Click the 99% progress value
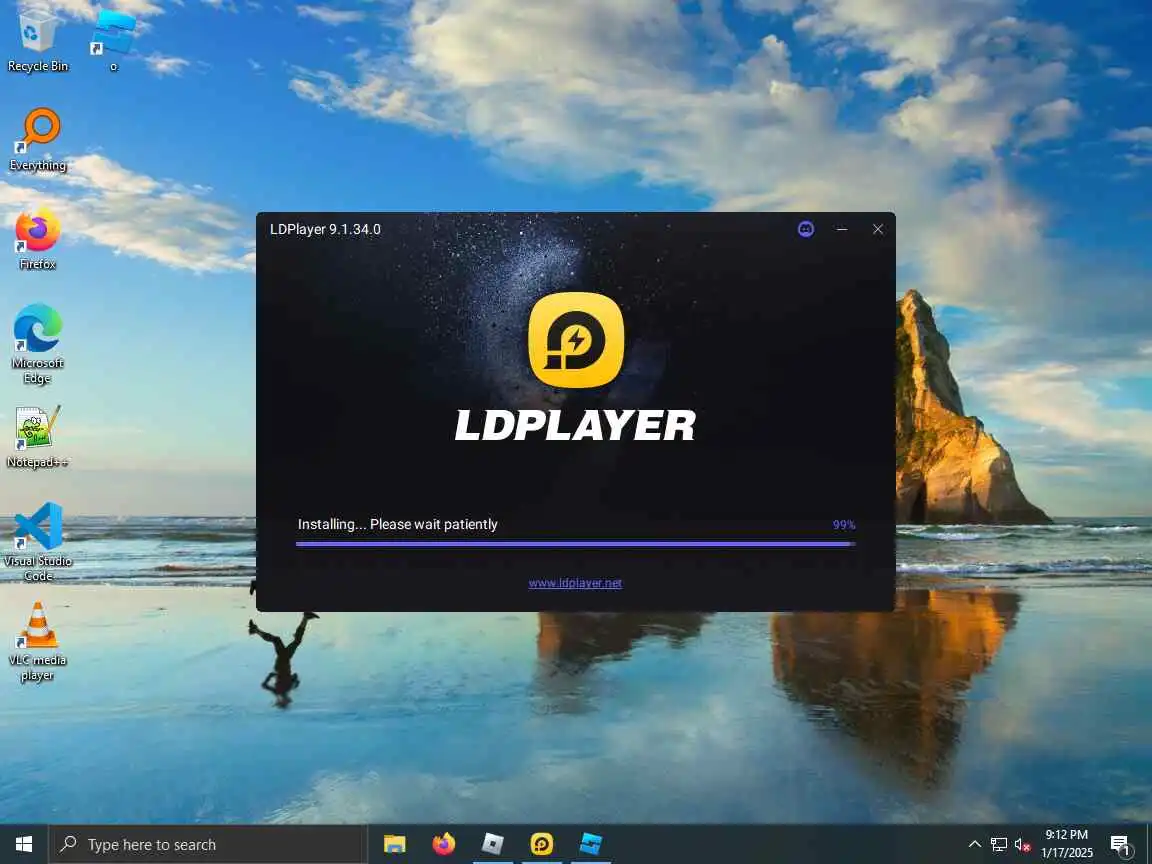The image size is (1152, 864). click(843, 525)
